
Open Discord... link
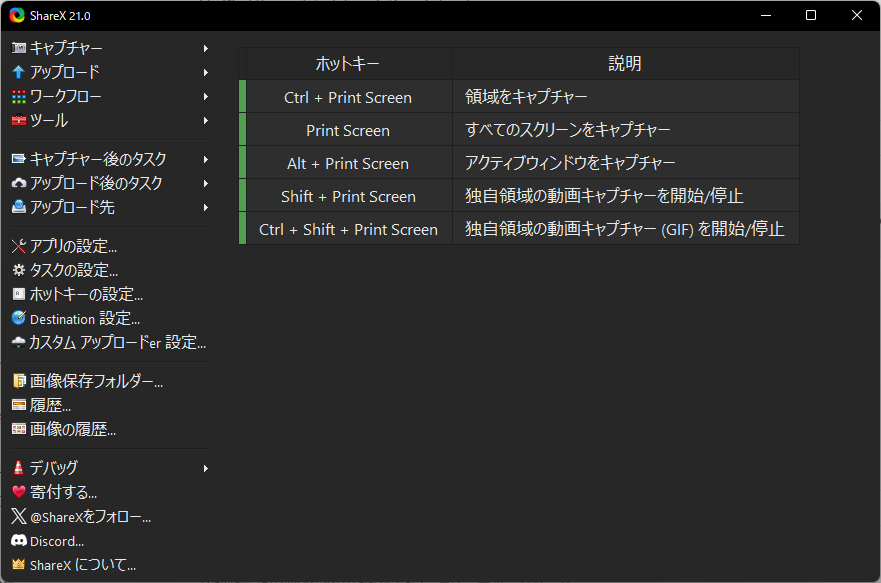tap(111, 541)
